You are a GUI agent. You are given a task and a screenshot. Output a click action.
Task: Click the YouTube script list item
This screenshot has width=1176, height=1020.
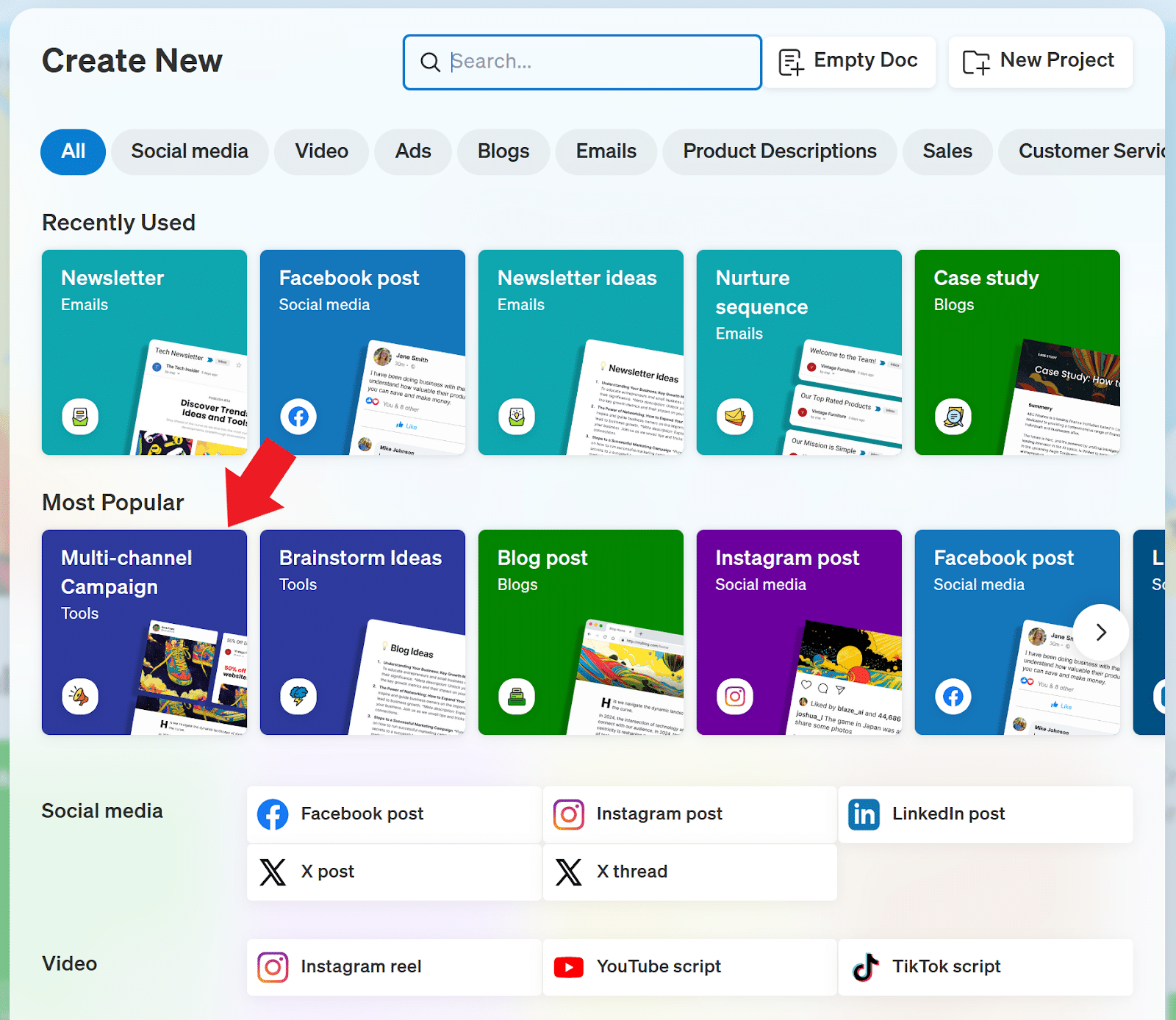tap(689, 967)
